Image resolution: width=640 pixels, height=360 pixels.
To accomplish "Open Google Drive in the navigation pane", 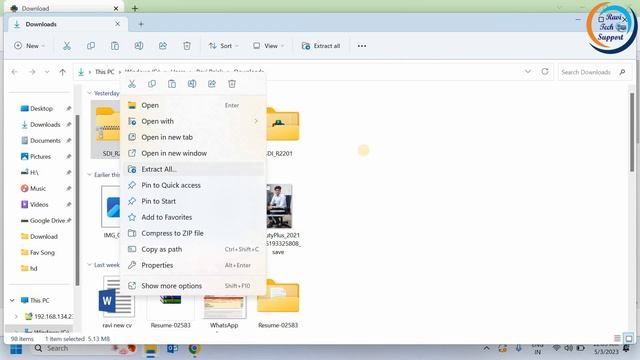I will [47, 220].
